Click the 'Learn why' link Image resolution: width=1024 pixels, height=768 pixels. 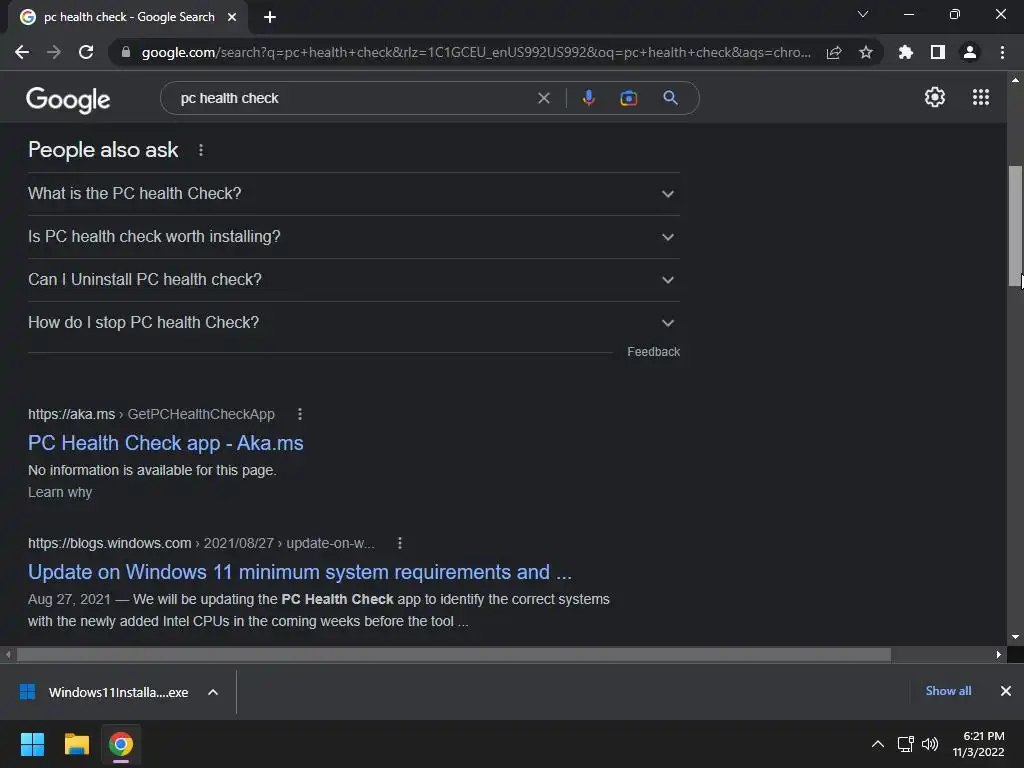pyautogui.click(x=60, y=492)
